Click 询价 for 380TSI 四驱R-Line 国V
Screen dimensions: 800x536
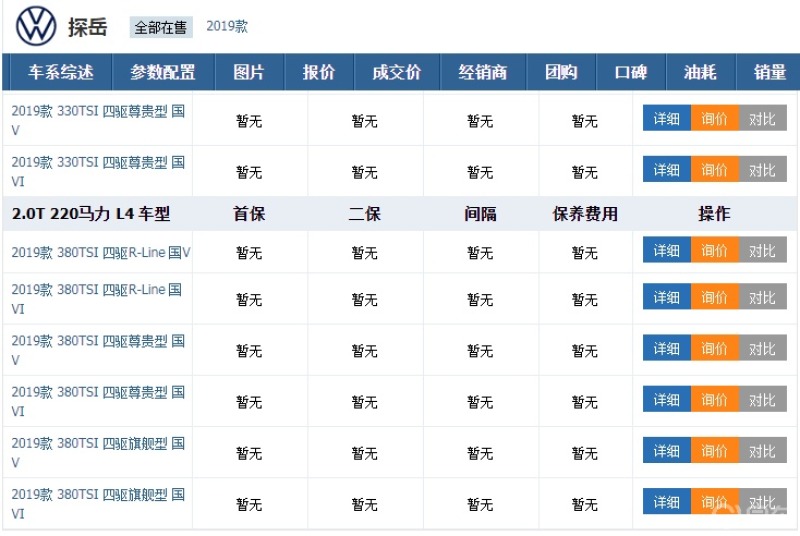click(x=714, y=250)
